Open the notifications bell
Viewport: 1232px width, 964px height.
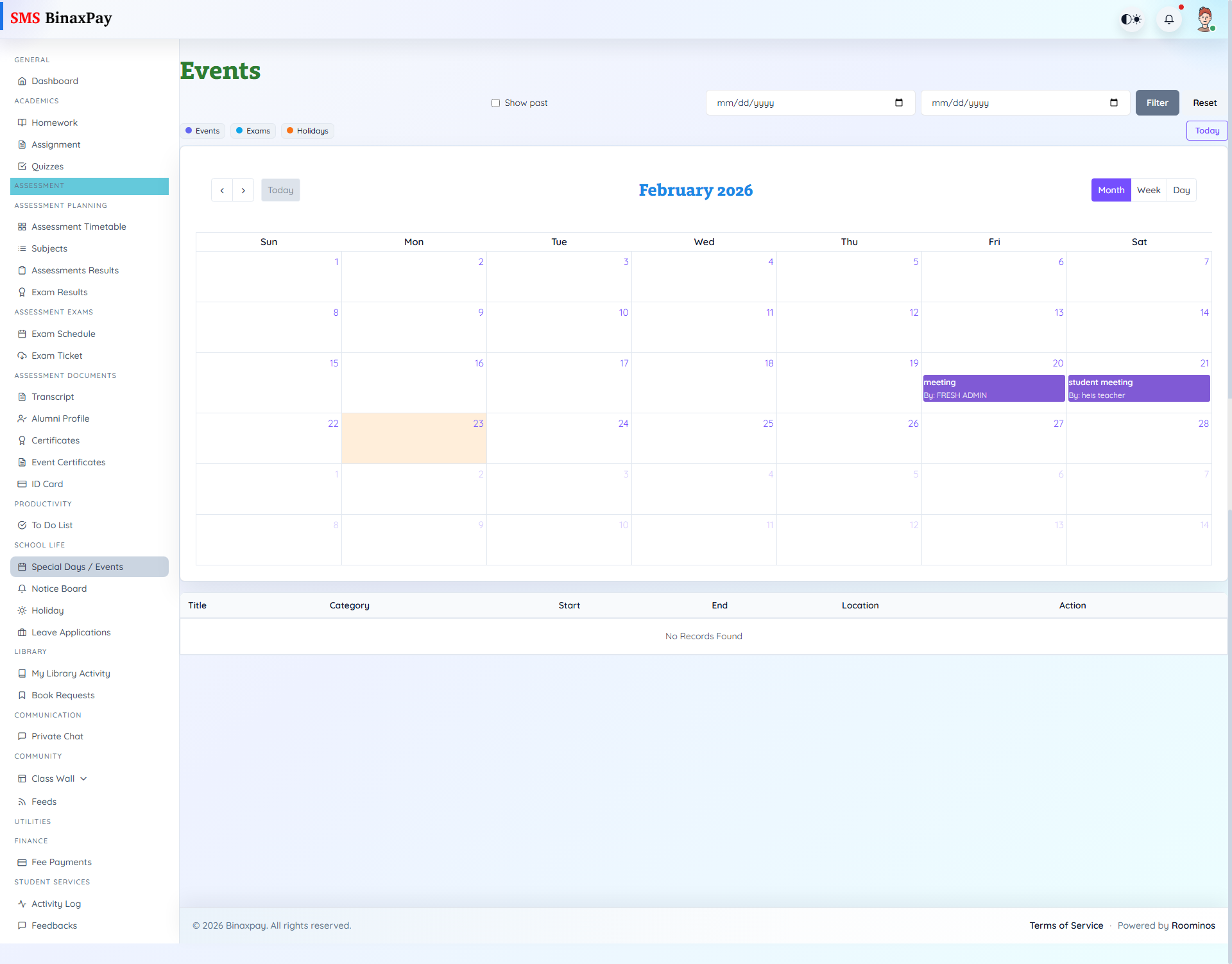pyautogui.click(x=1168, y=19)
